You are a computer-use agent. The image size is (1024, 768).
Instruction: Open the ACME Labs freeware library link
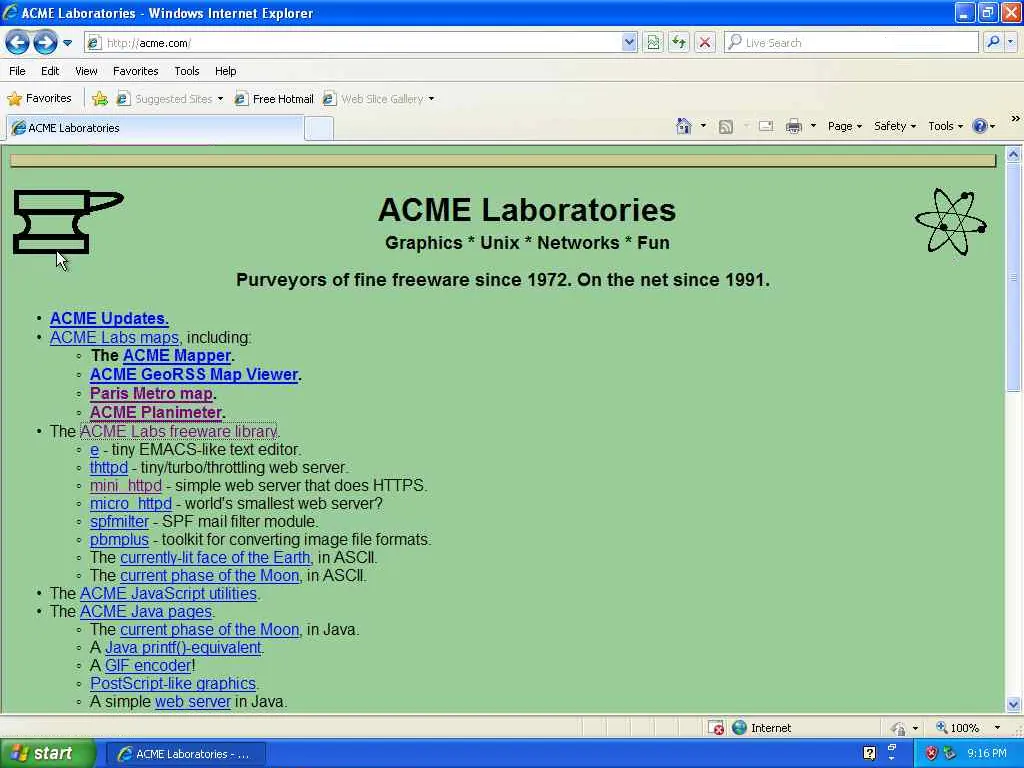click(x=178, y=432)
